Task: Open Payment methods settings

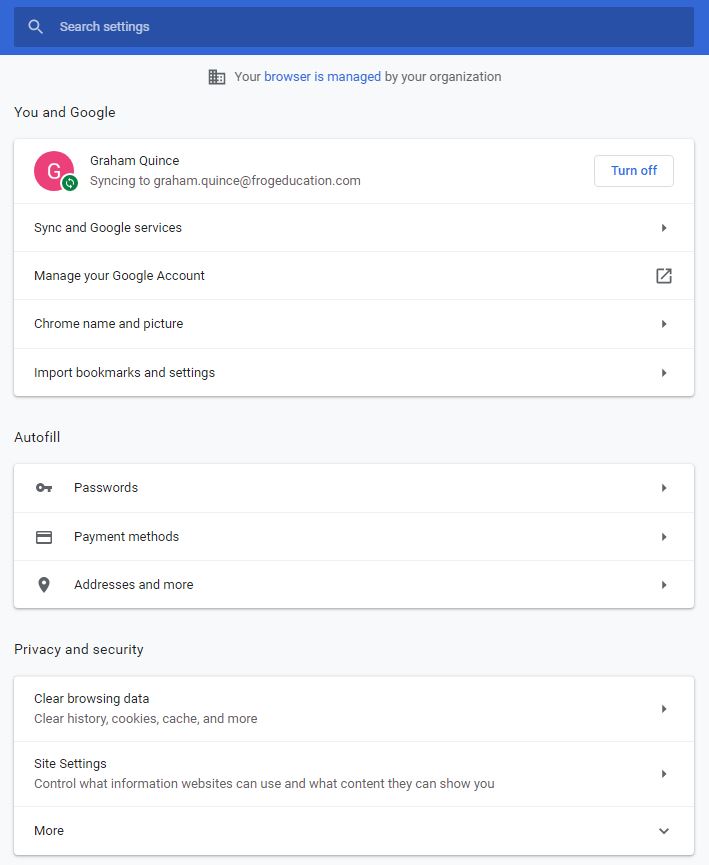Action: (354, 537)
